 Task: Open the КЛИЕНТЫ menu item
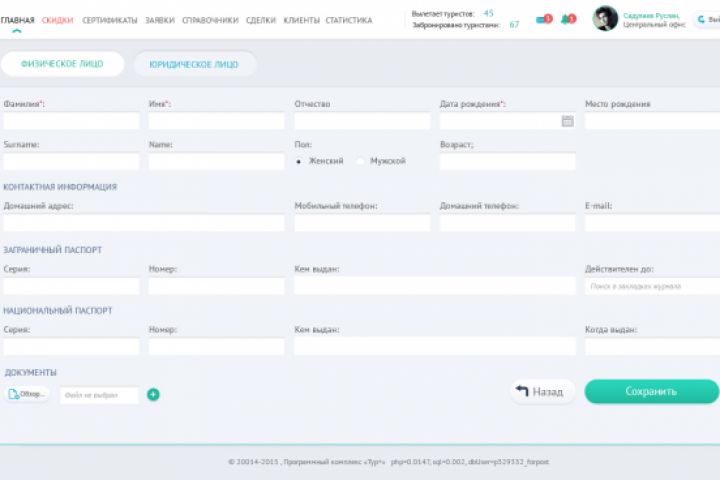pyautogui.click(x=301, y=20)
